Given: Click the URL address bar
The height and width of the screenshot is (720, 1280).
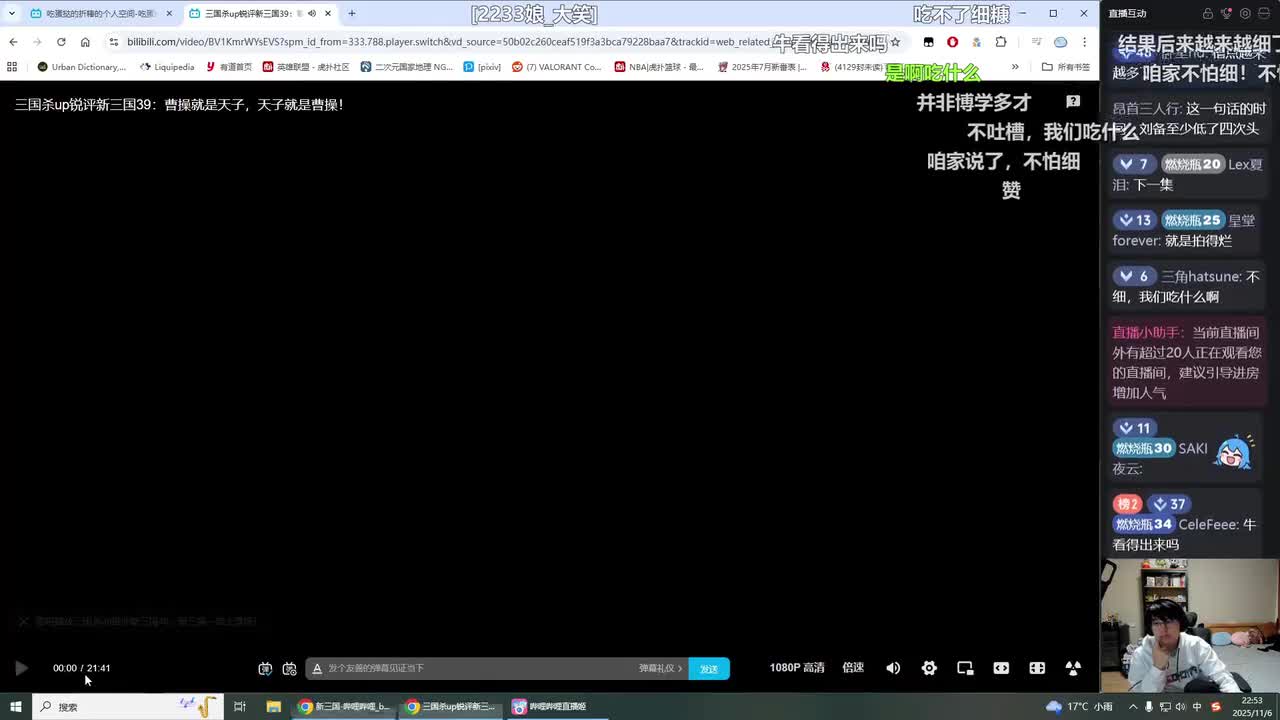Looking at the screenshot, I should pyautogui.click(x=450, y=42).
